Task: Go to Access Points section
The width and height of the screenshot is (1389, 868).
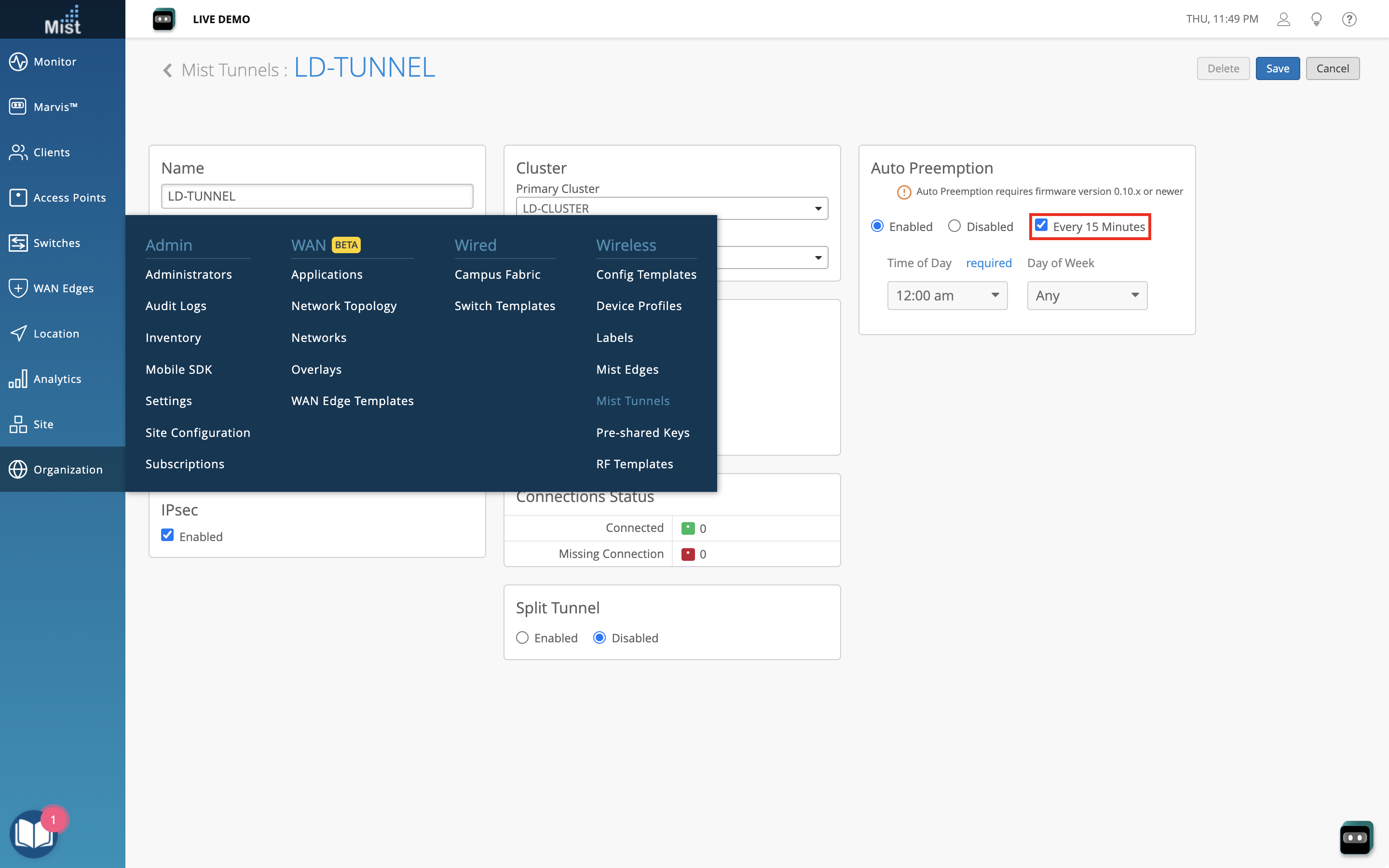Action: click(69, 198)
